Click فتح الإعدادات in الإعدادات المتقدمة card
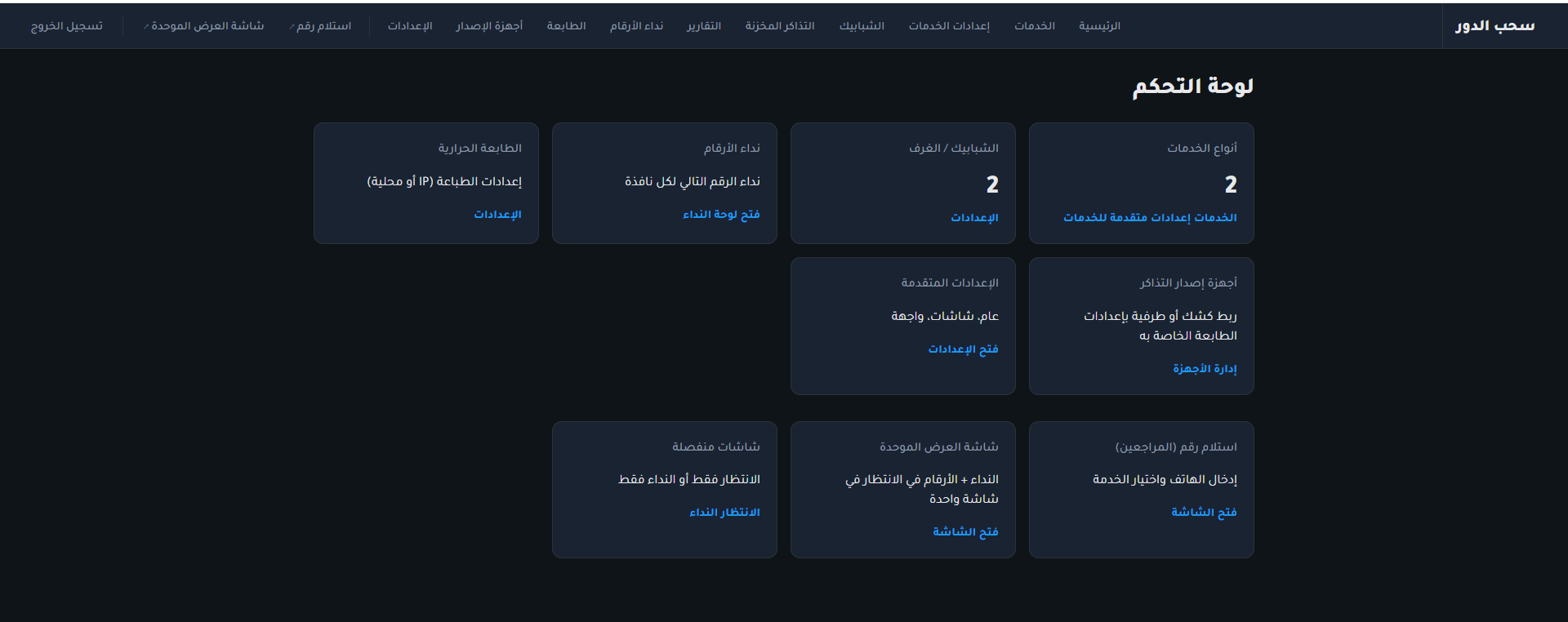Viewport: 1568px width, 622px height. pyautogui.click(x=963, y=349)
